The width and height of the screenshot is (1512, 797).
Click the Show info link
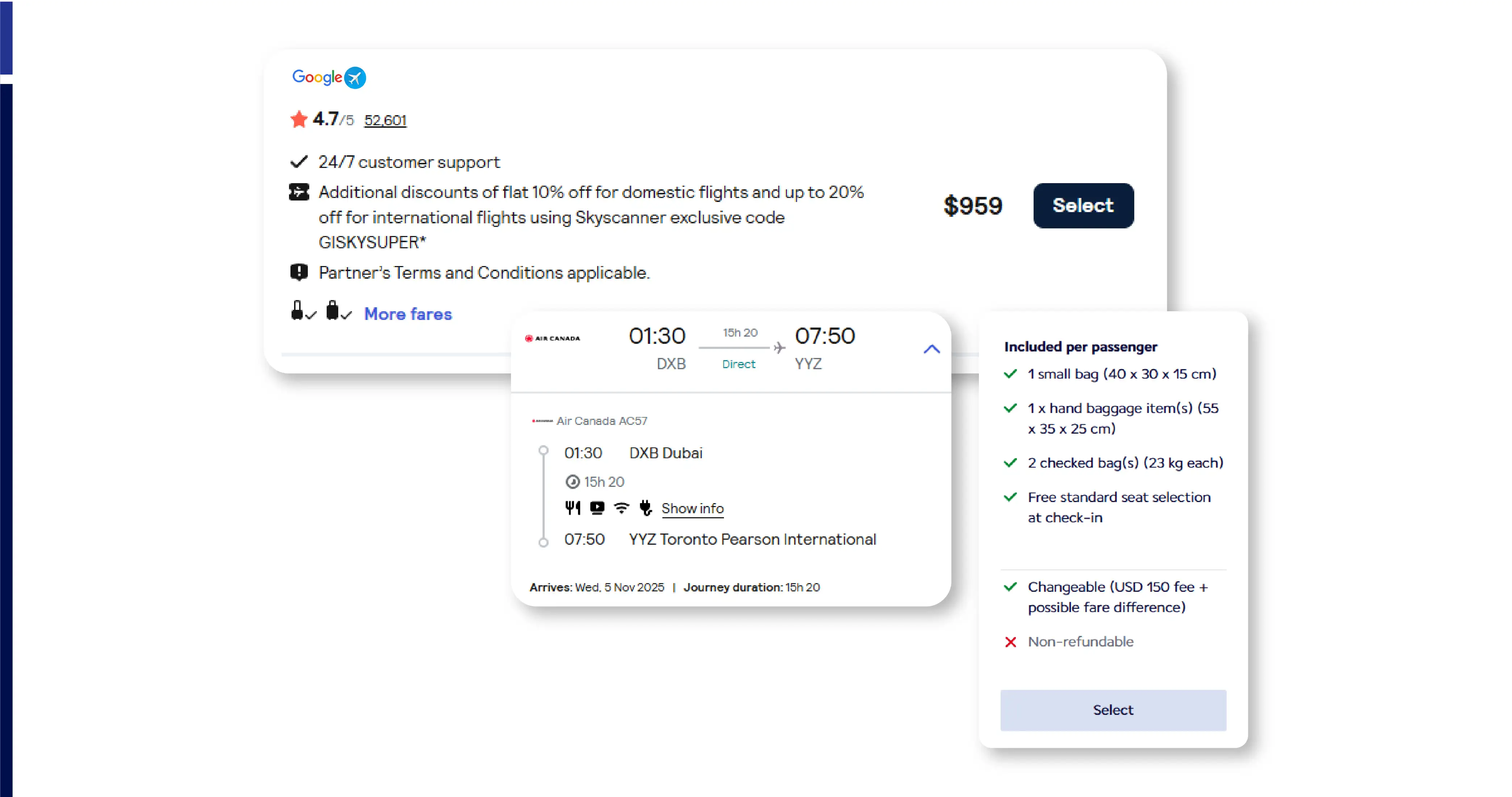click(x=692, y=509)
